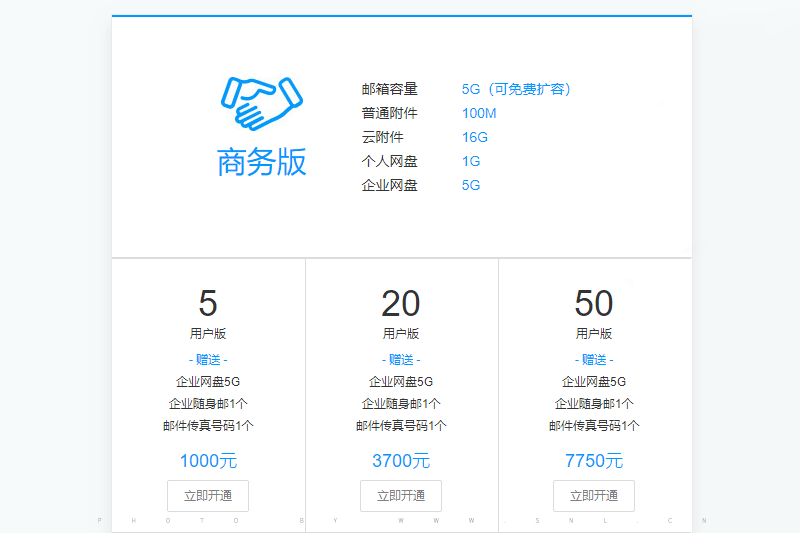Click the handshake icon for 商务版
Viewport: 800px width, 533px height.
click(262, 104)
